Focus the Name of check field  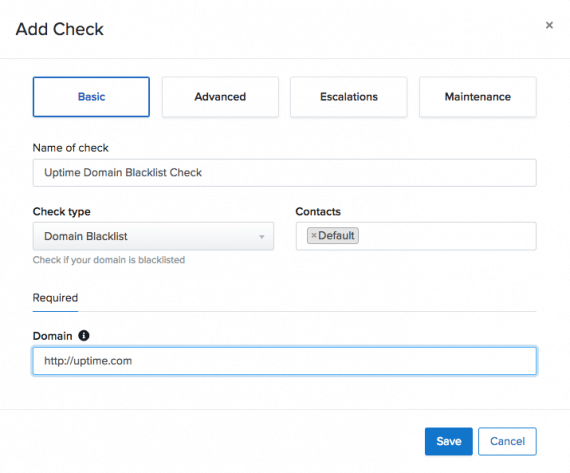(x=284, y=173)
